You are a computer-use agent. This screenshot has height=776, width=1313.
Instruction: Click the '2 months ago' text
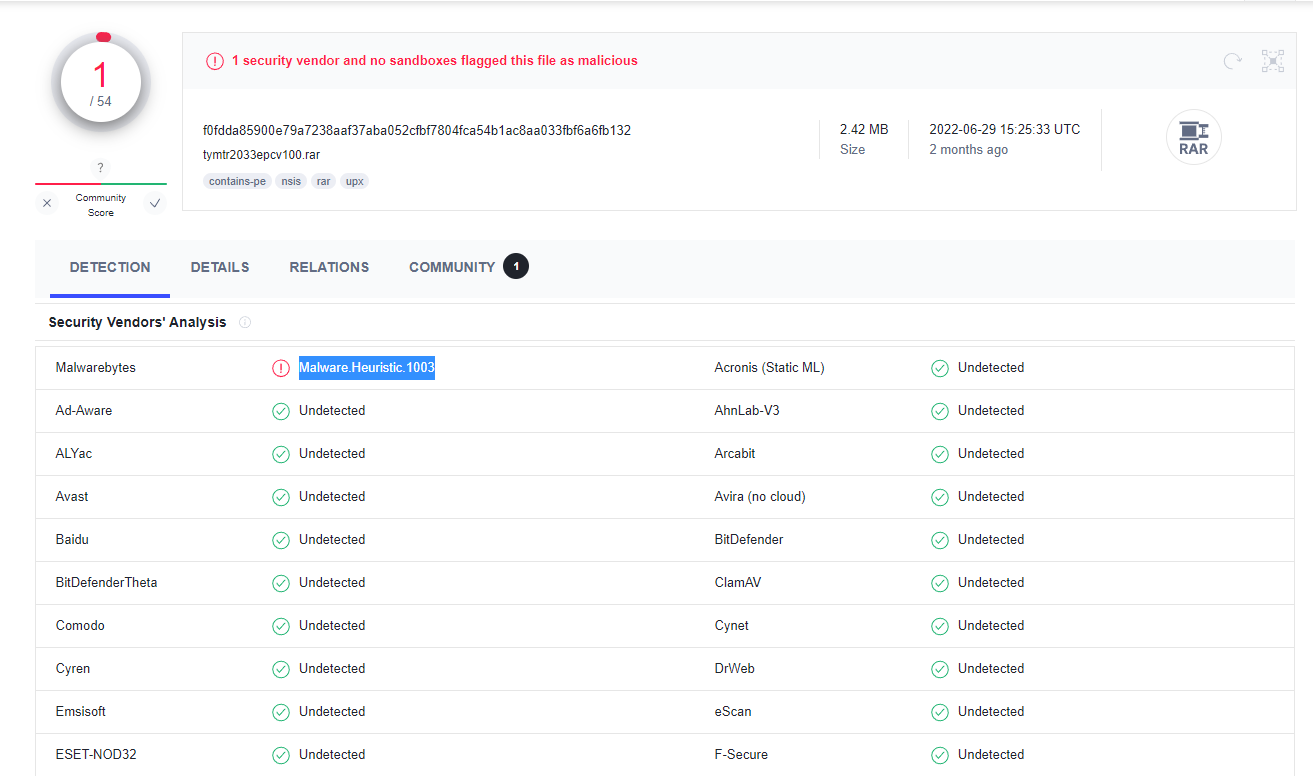[969, 150]
